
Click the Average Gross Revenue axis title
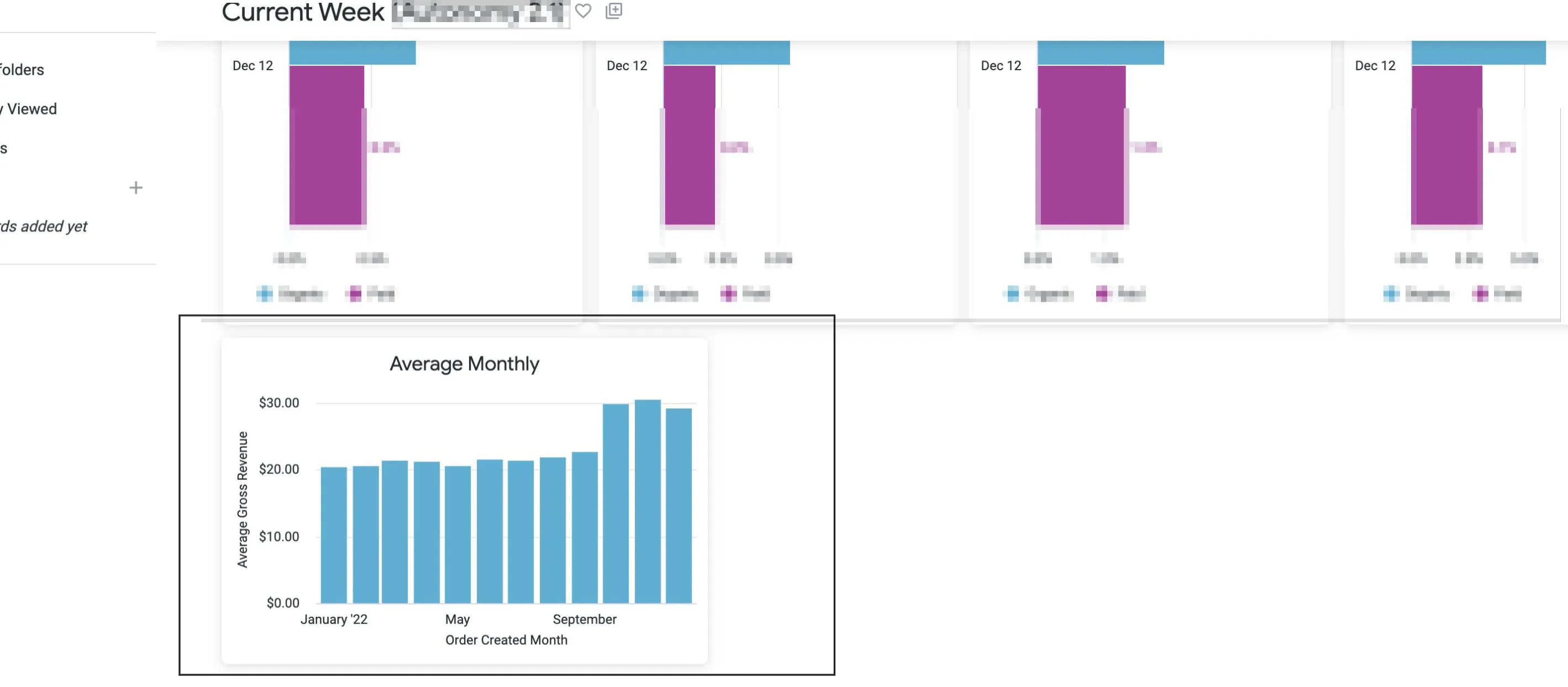point(242,500)
